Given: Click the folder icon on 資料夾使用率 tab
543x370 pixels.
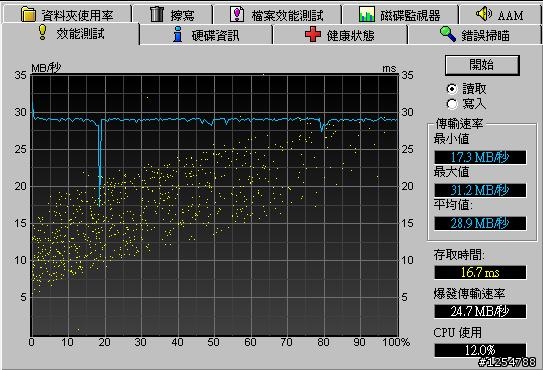Looking at the screenshot, I should (28, 14).
